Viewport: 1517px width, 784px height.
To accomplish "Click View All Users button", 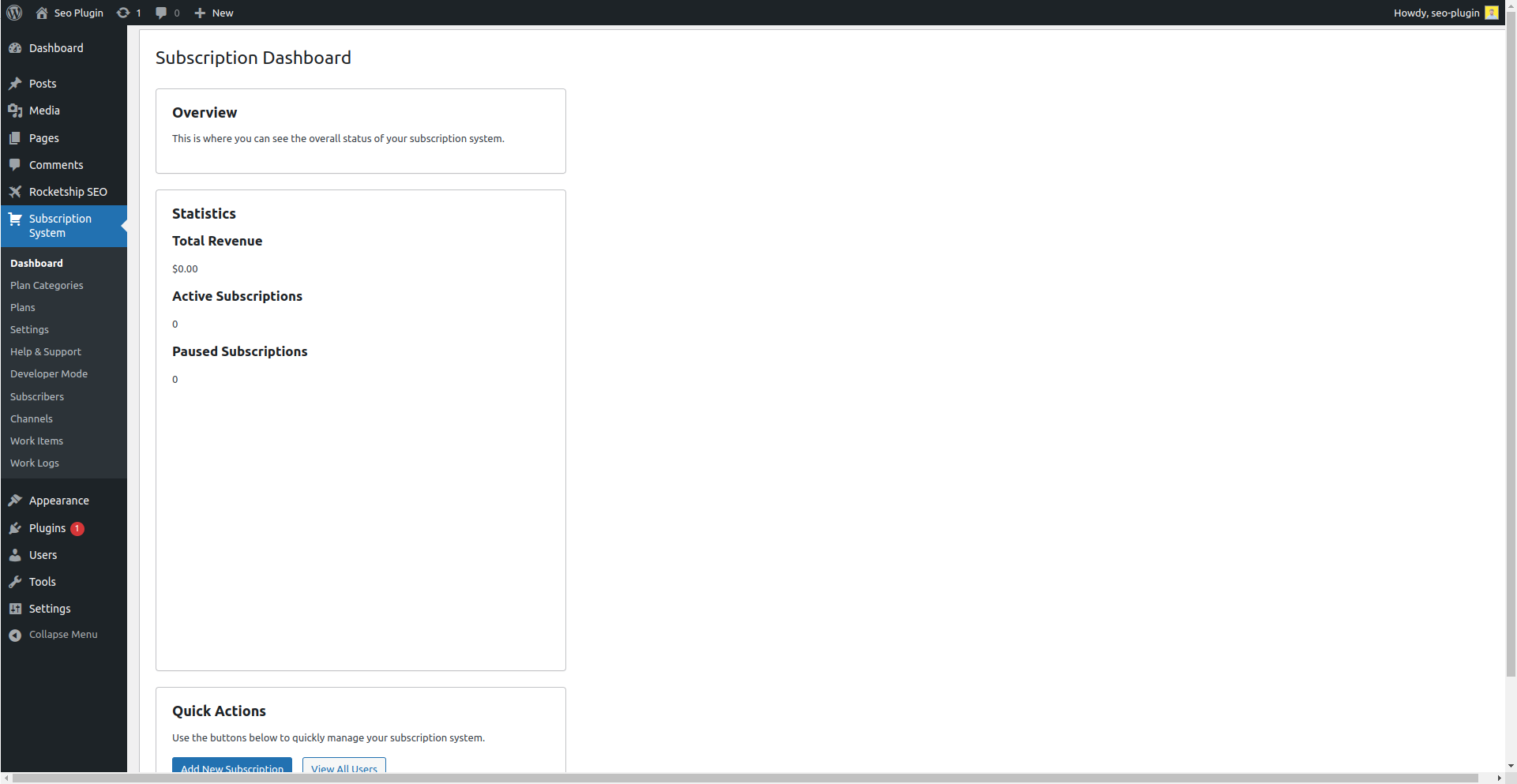I will [344, 767].
